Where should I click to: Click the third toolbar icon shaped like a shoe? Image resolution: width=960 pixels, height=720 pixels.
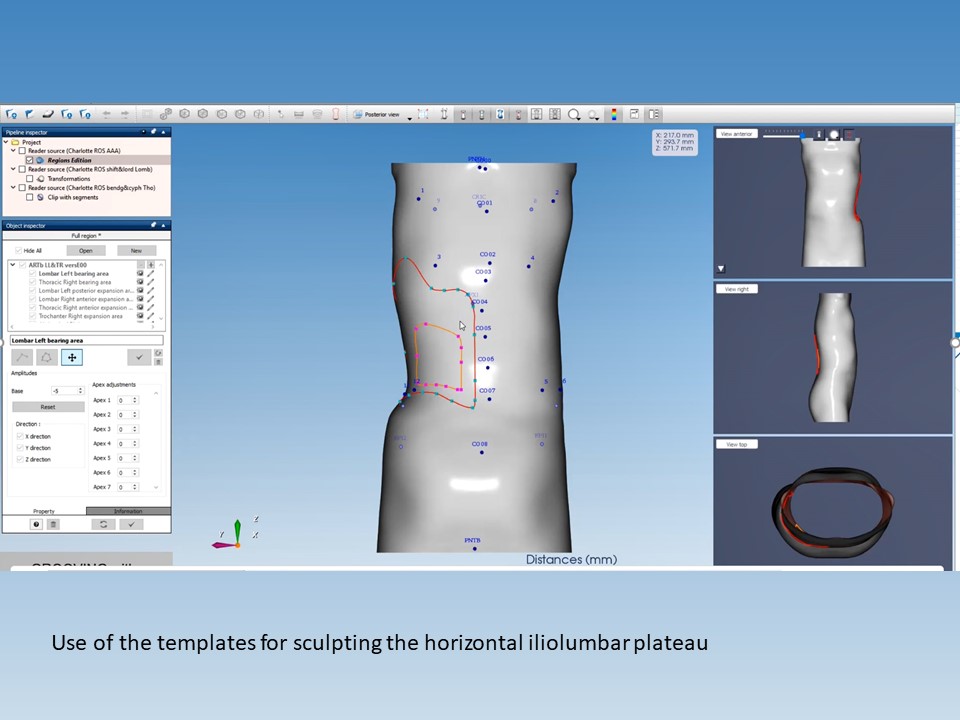pyautogui.click(x=48, y=114)
